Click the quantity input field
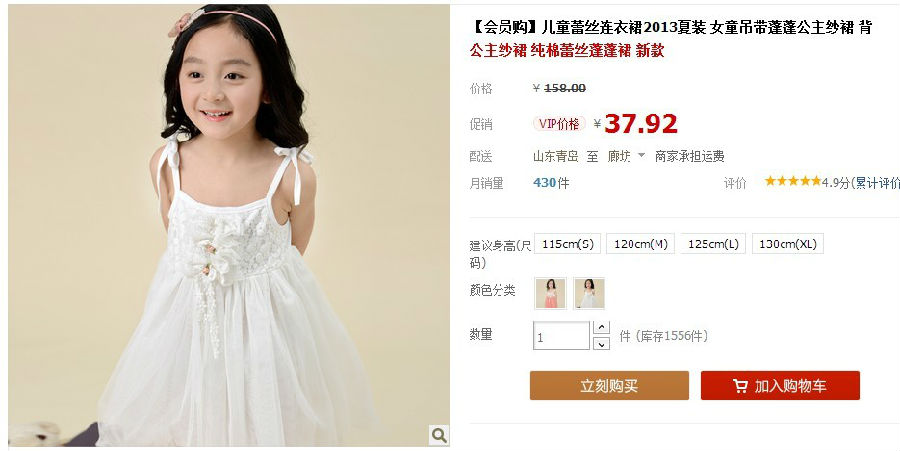Image resolution: width=900 pixels, height=451 pixels. coord(561,336)
